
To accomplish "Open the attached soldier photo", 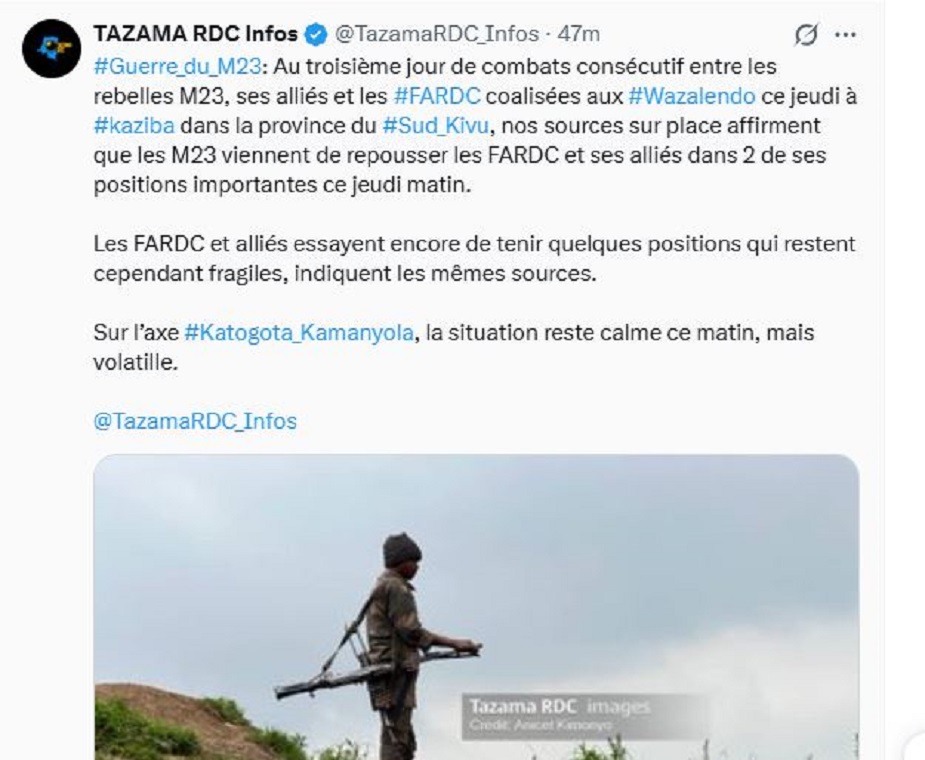I will tap(476, 607).
